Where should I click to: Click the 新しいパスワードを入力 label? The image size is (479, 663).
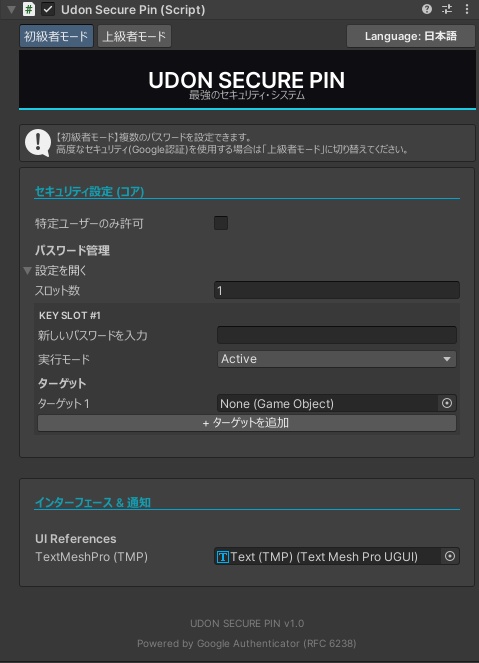tap(93, 335)
